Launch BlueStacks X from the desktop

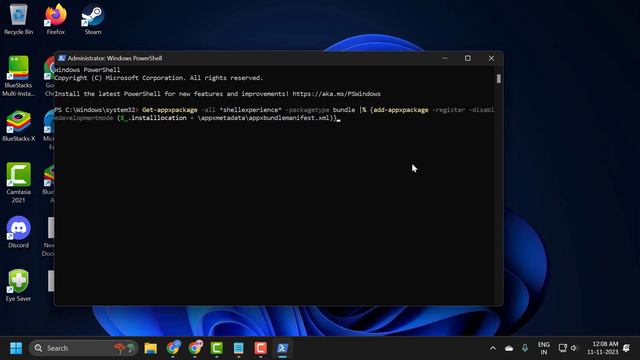[18, 126]
